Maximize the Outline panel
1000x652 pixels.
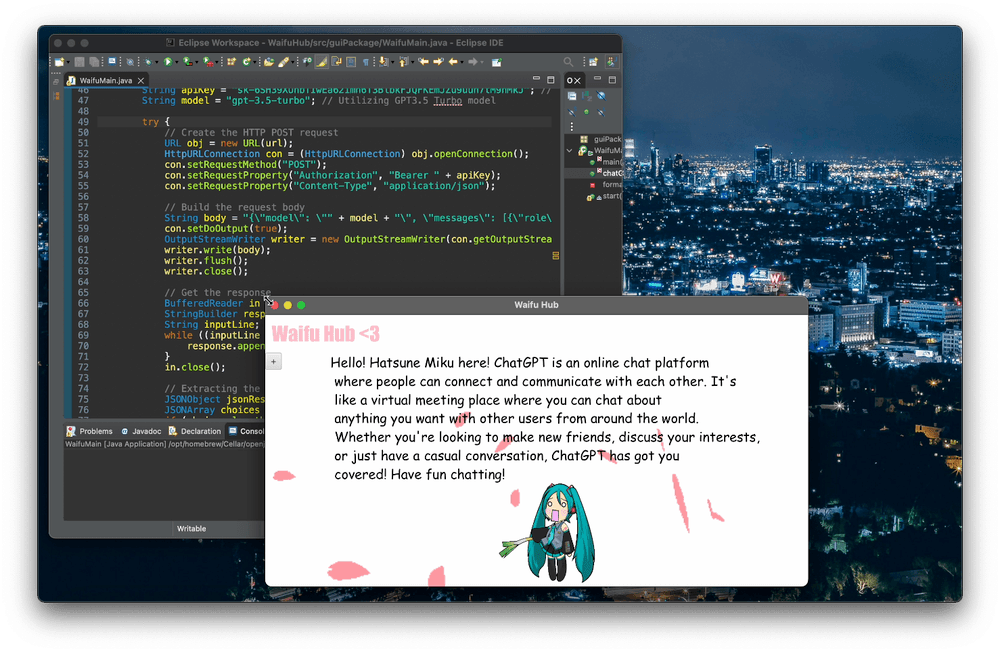[612, 80]
